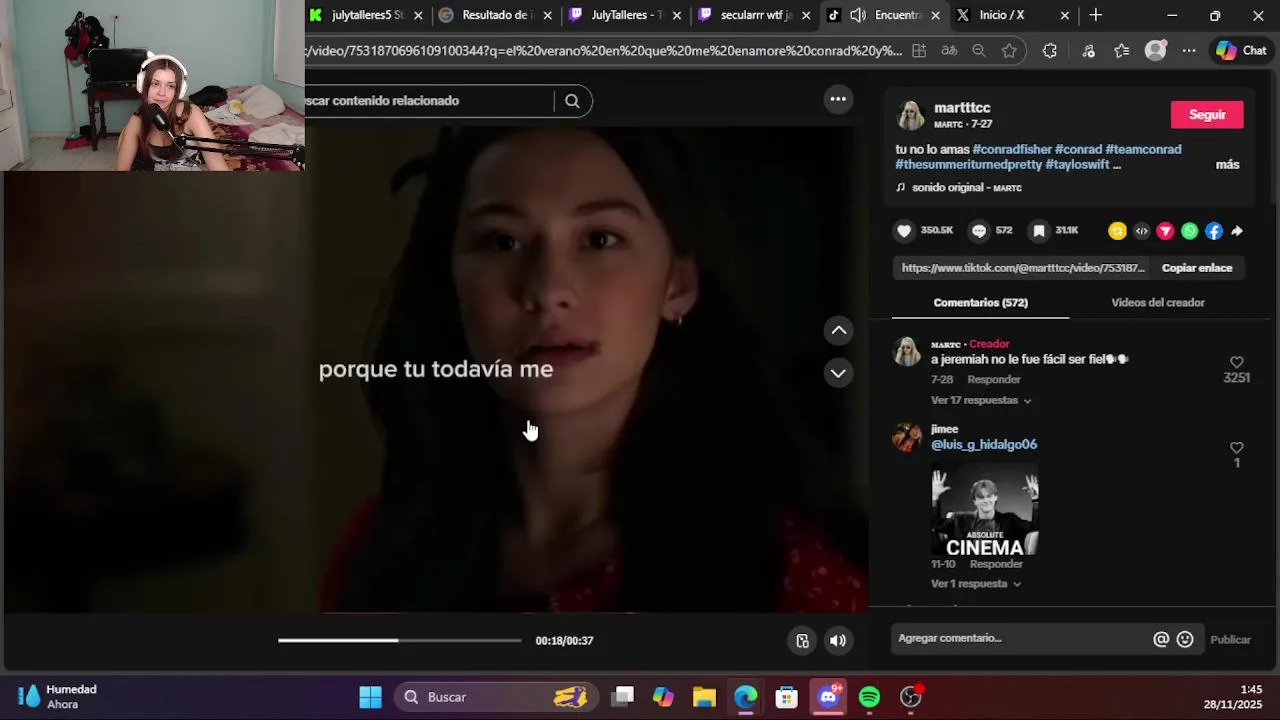The height and width of the screenshot is (720, 1280).
Task: Mute the TikTok tab's audio indicator
Action: pos(858,15)
